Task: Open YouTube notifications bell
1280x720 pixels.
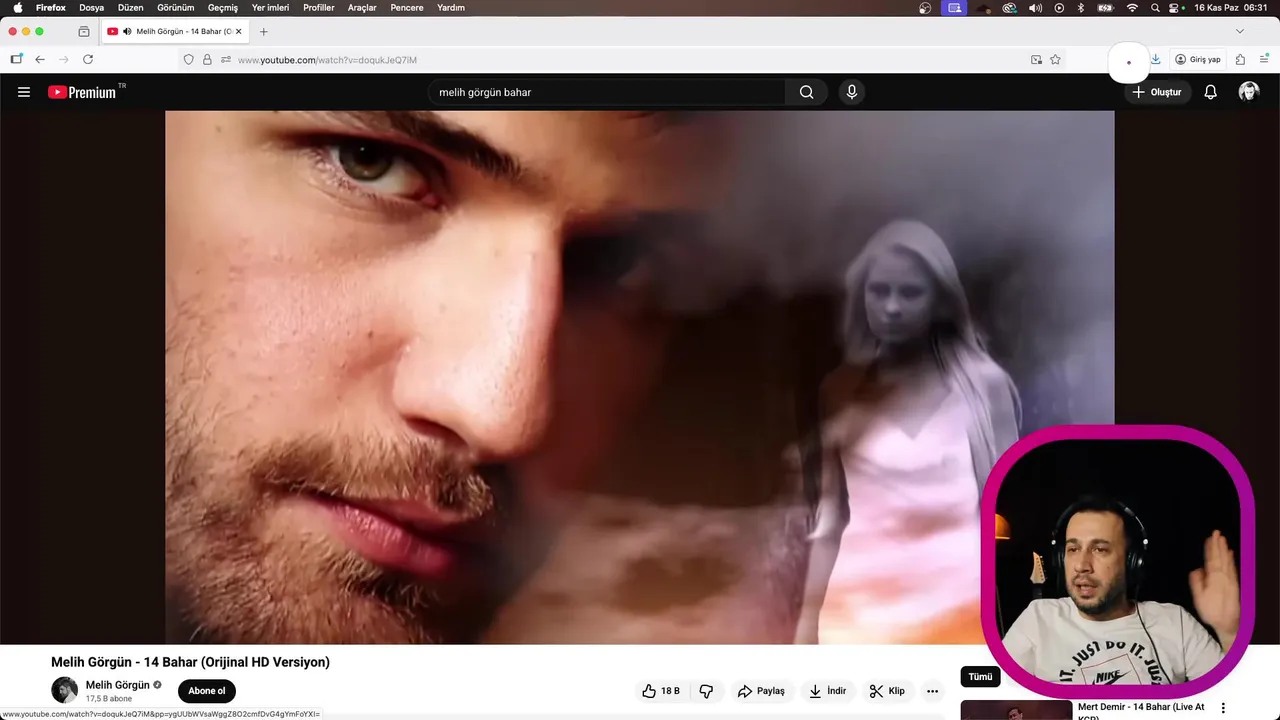Action: 1210,92
